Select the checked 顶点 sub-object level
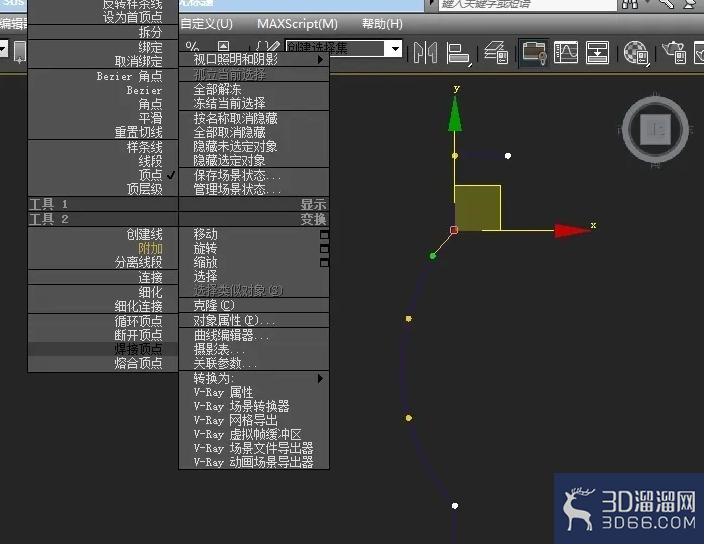Screen dimensions: 704x544 tap(103, 175)
